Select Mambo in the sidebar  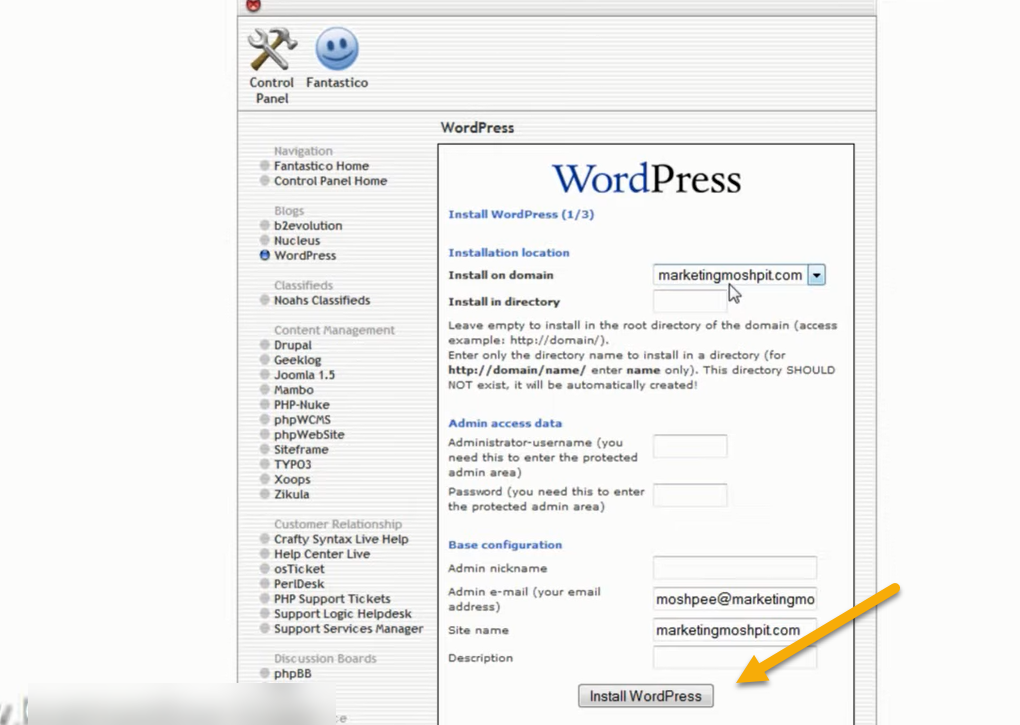pos(293,390)
